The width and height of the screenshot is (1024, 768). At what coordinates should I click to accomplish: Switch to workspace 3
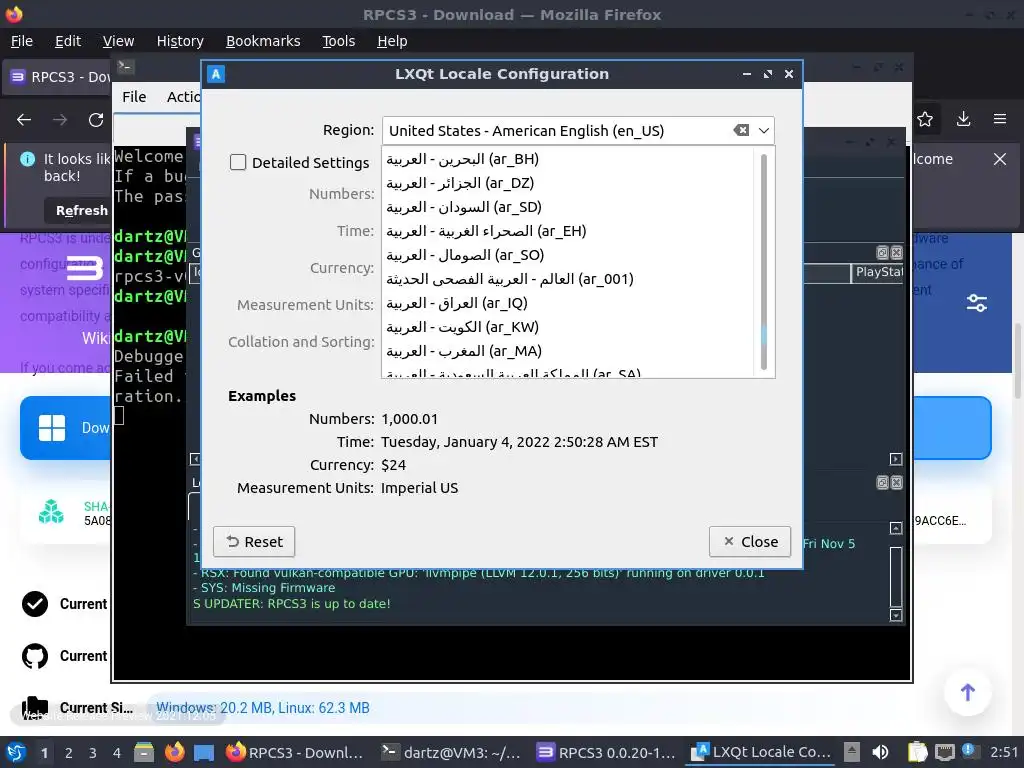93,753
